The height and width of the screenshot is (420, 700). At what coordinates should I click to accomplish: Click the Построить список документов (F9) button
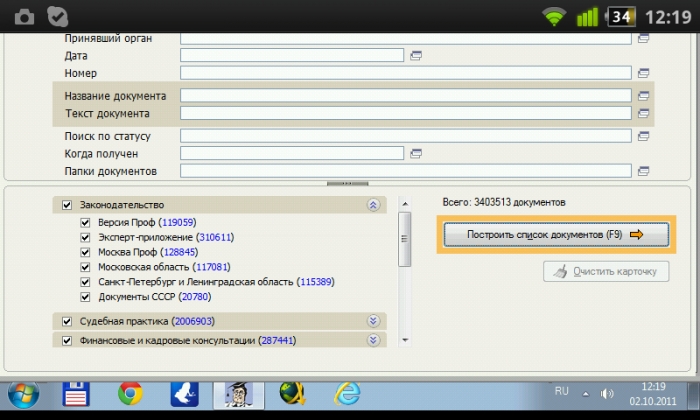(556, 234)
